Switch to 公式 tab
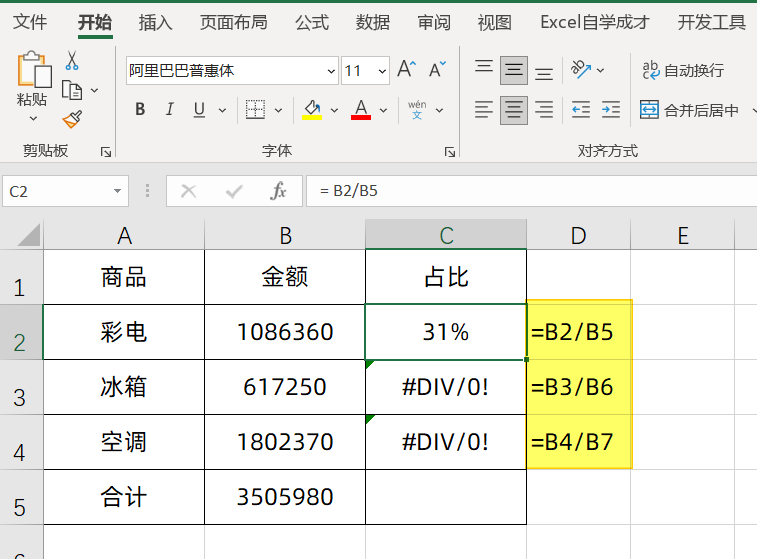This screenshot has height=559, width=757. pos(312,22)
